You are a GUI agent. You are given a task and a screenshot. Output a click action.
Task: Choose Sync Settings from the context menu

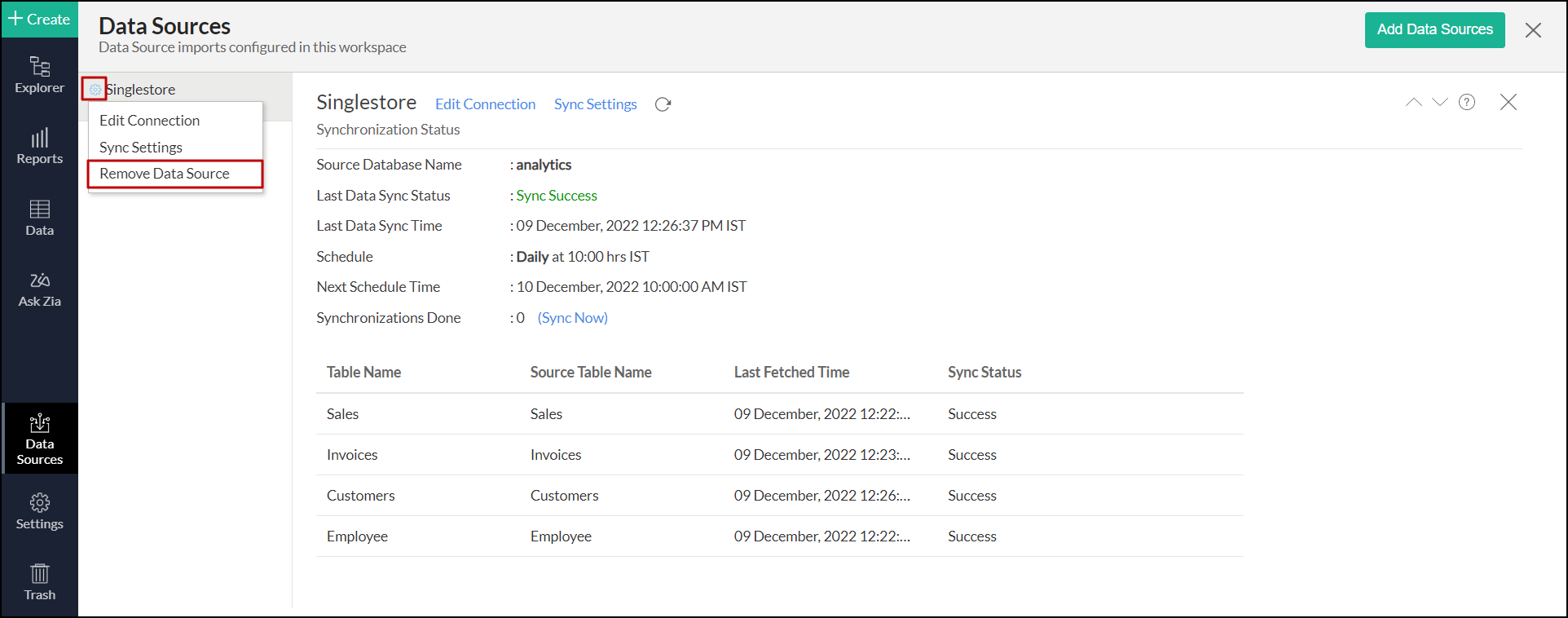[141, 148]
